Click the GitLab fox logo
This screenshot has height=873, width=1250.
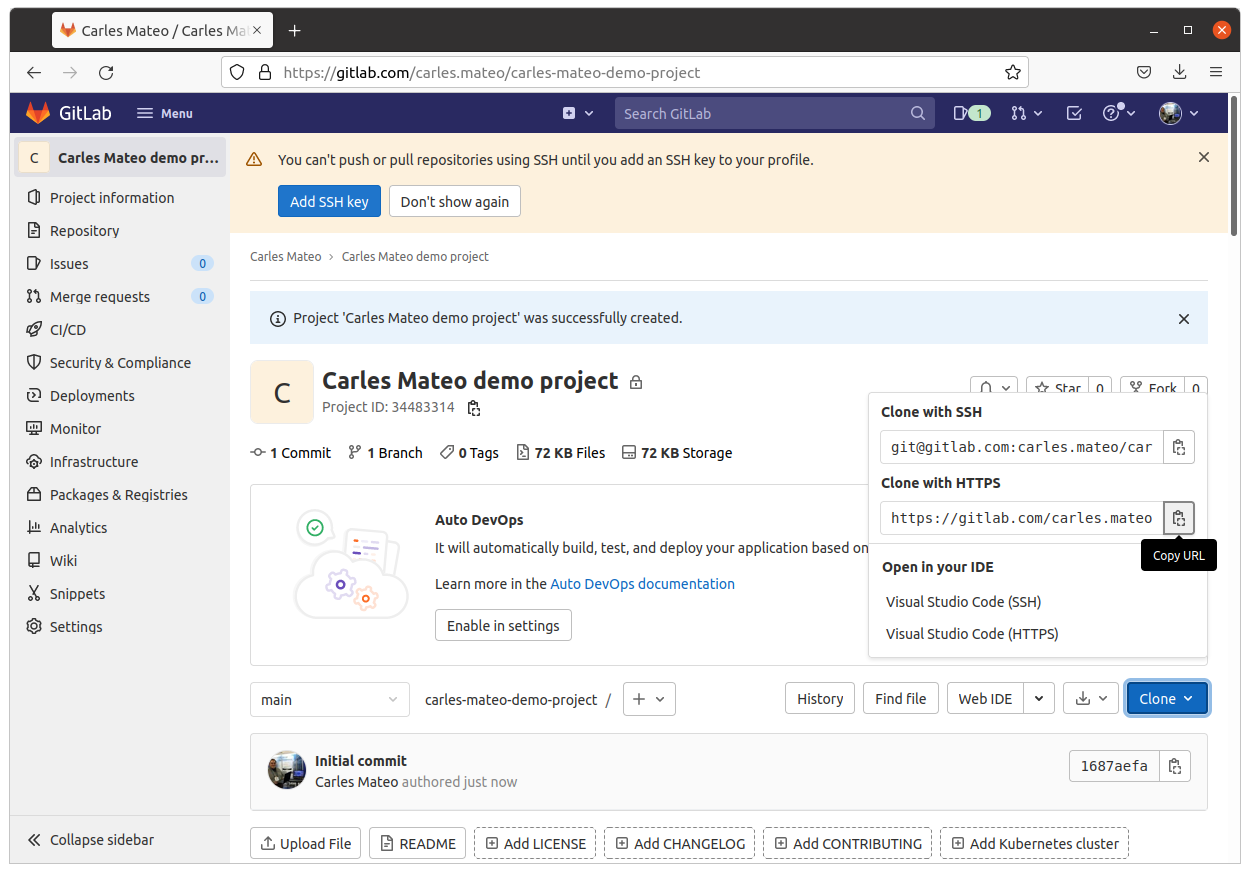[x=38, y=113]
